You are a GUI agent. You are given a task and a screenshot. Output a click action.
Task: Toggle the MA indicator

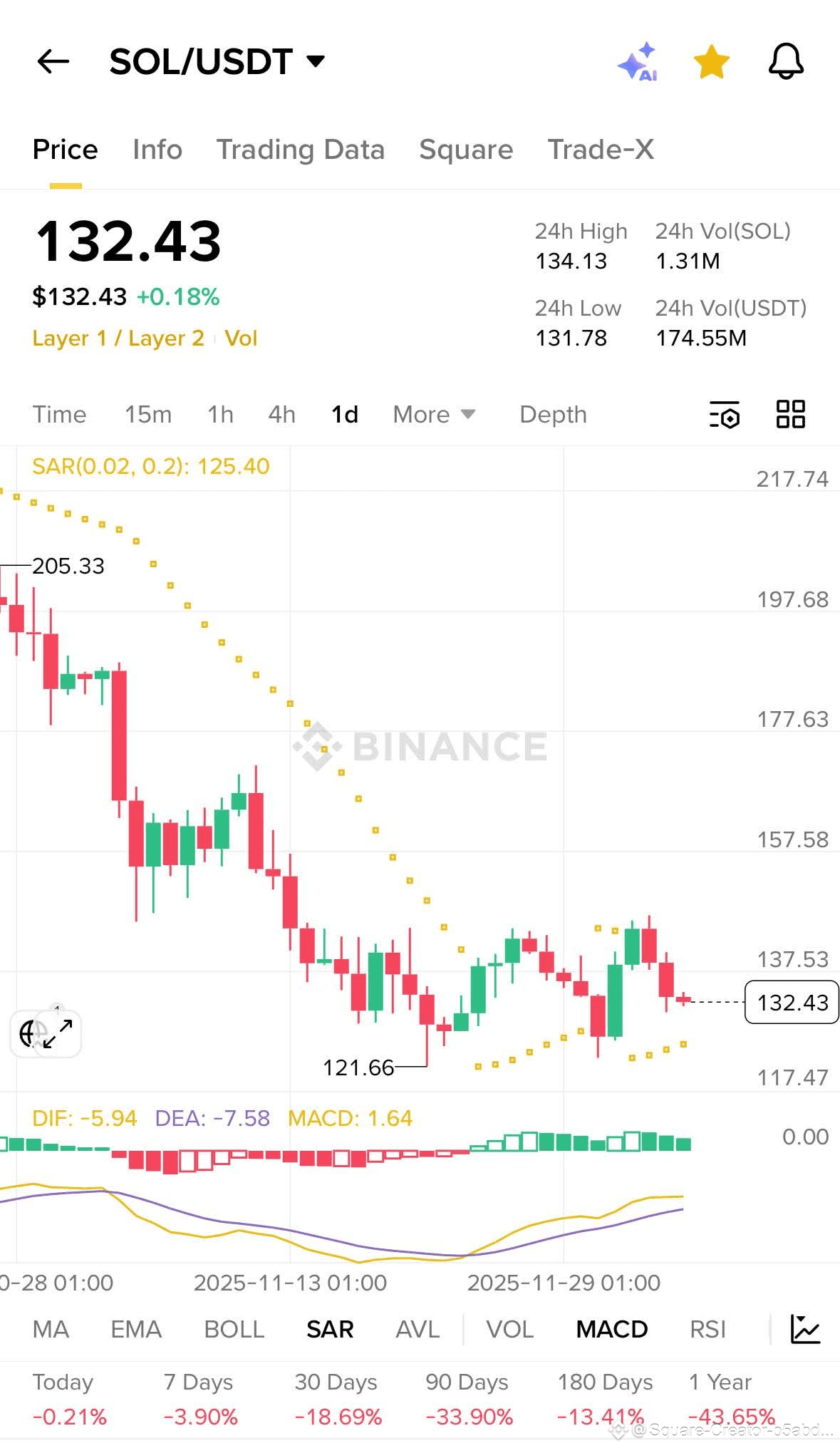point(51,1330)
